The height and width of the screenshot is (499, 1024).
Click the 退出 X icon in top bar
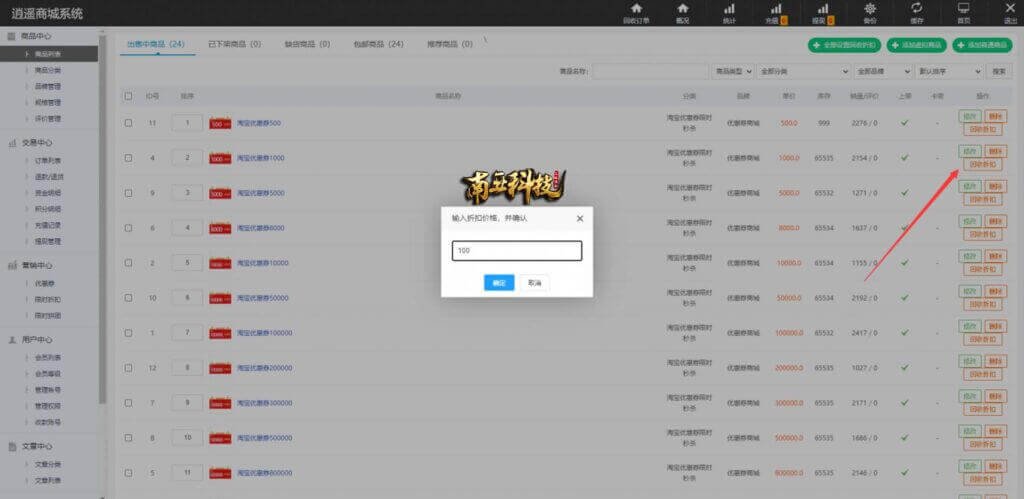click(x=1009, y=9)
